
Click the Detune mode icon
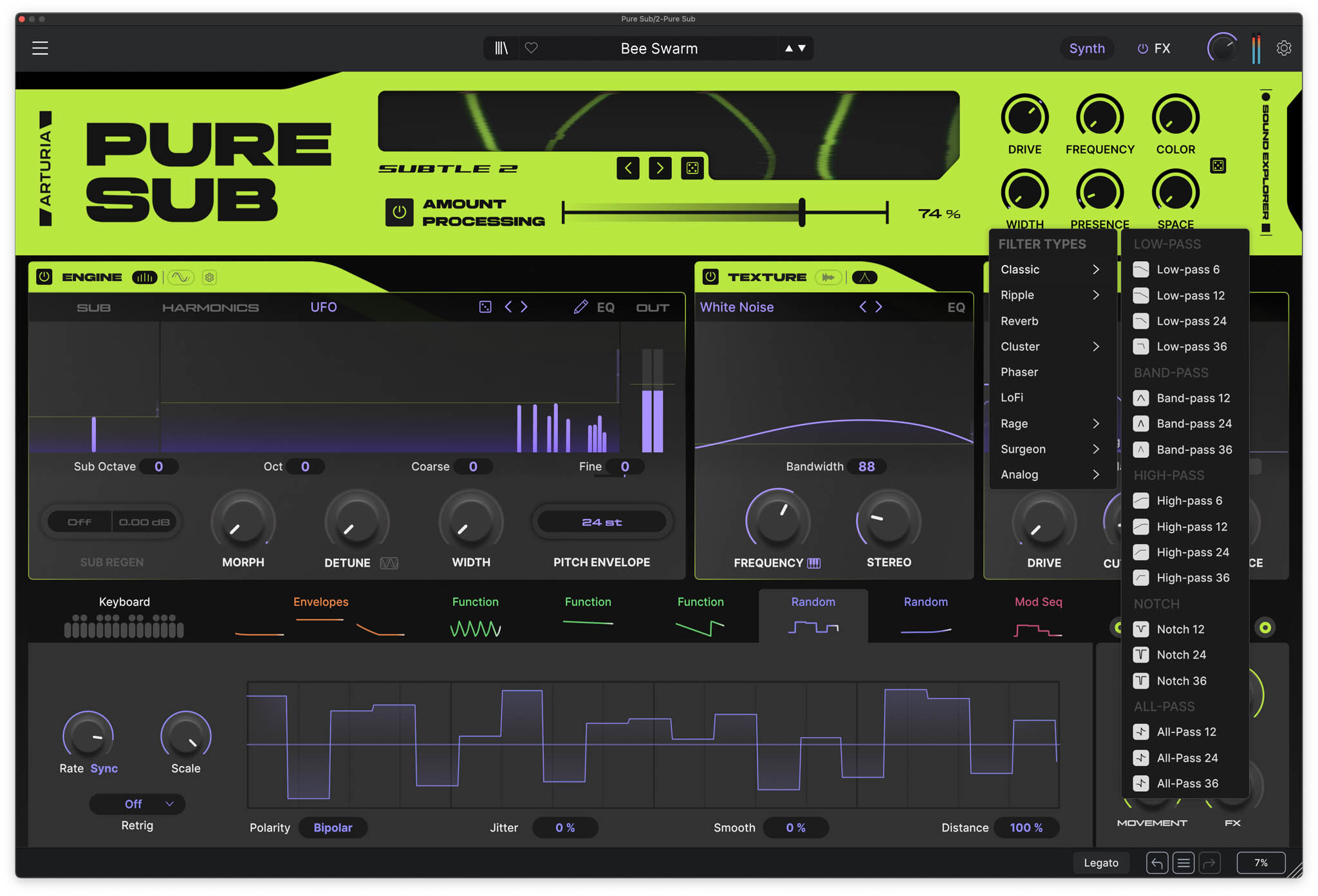[x=389, y=563]
